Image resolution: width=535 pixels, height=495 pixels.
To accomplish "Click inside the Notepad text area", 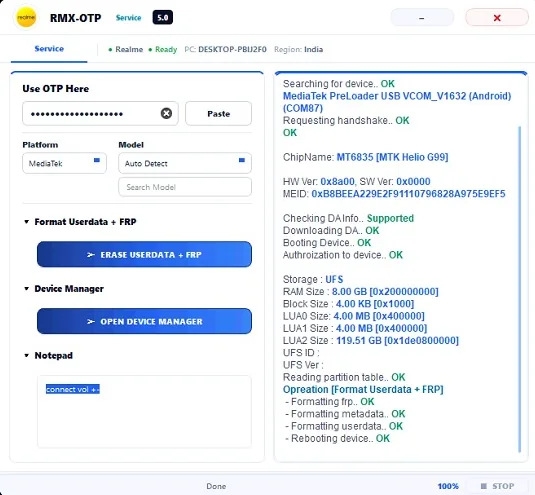I will point(144,411).
